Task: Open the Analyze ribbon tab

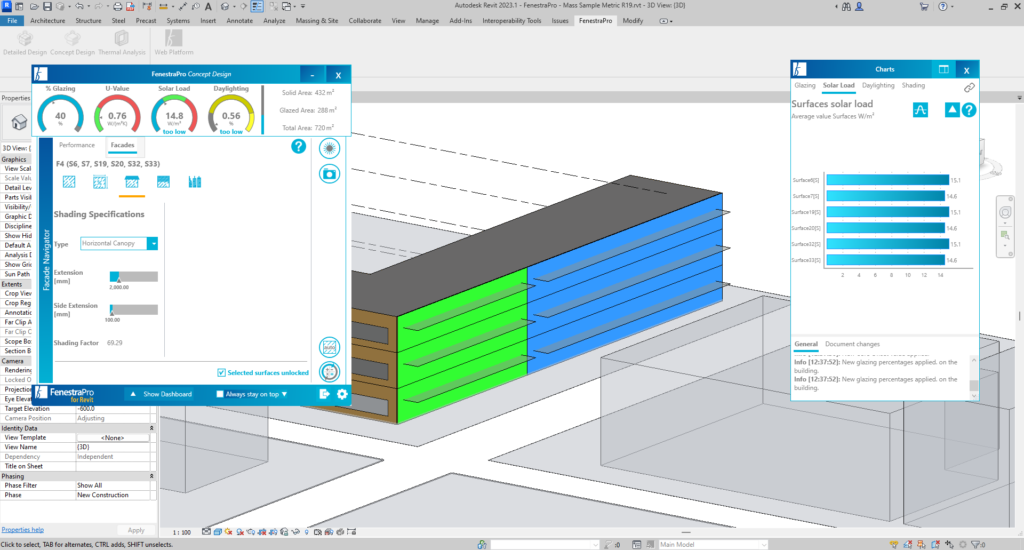Action: pyautogui.click(x=274, y=21)
